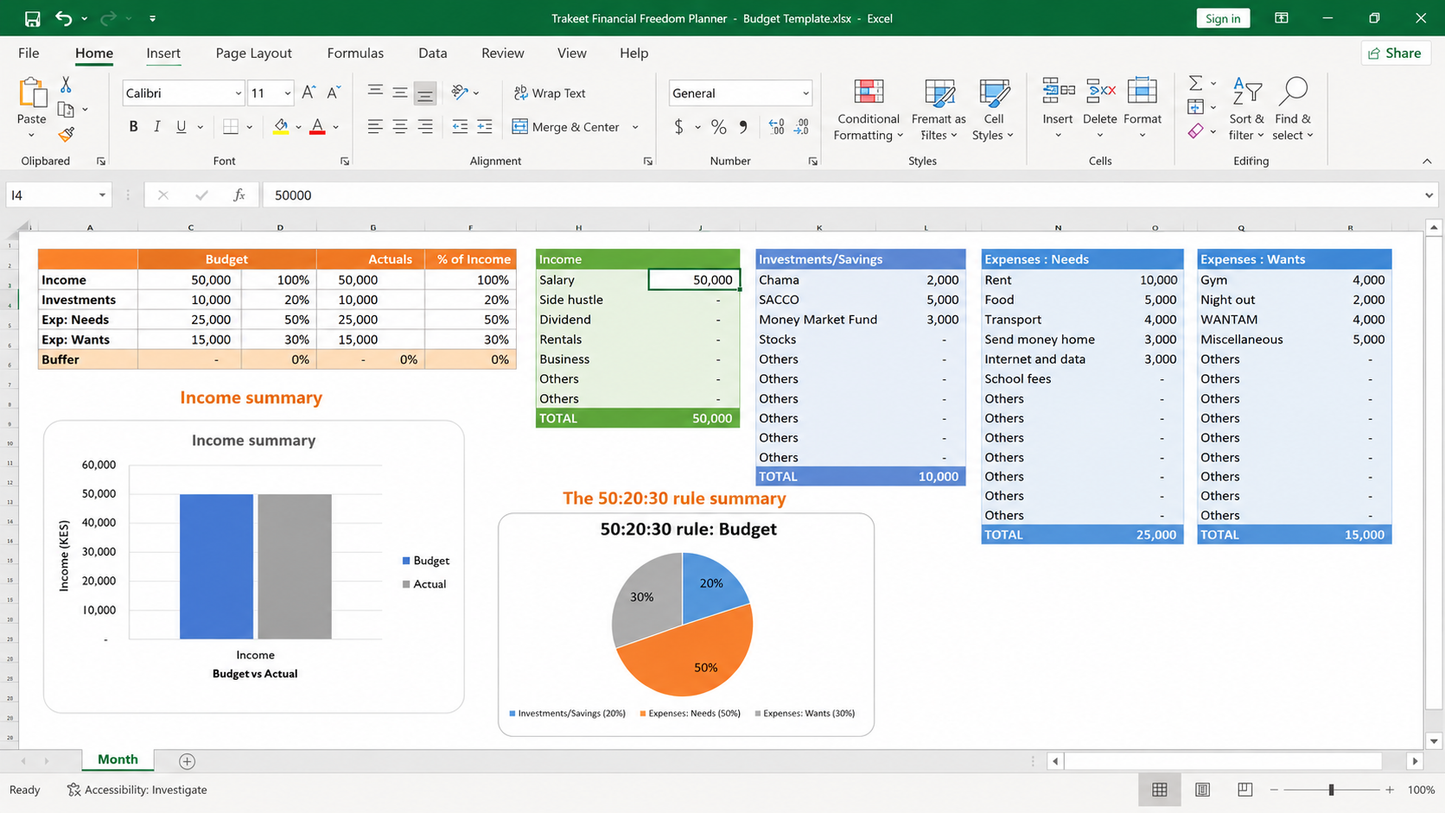Open the General number format dropdown
The image size is (1445, 813).
pyautogui.click(x=805, y=93)
